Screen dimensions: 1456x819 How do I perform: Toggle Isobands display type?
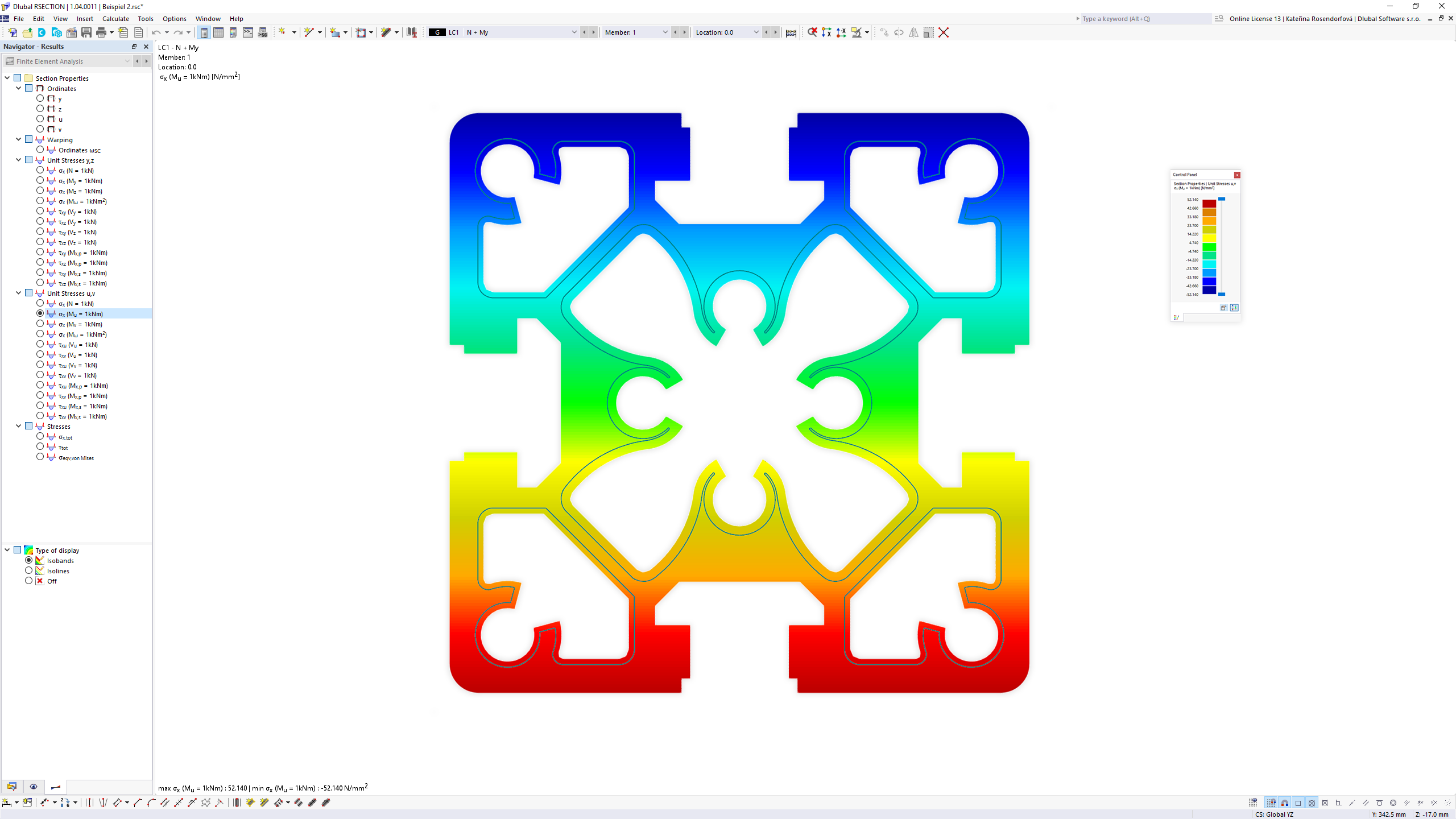[x=28, y=560]
